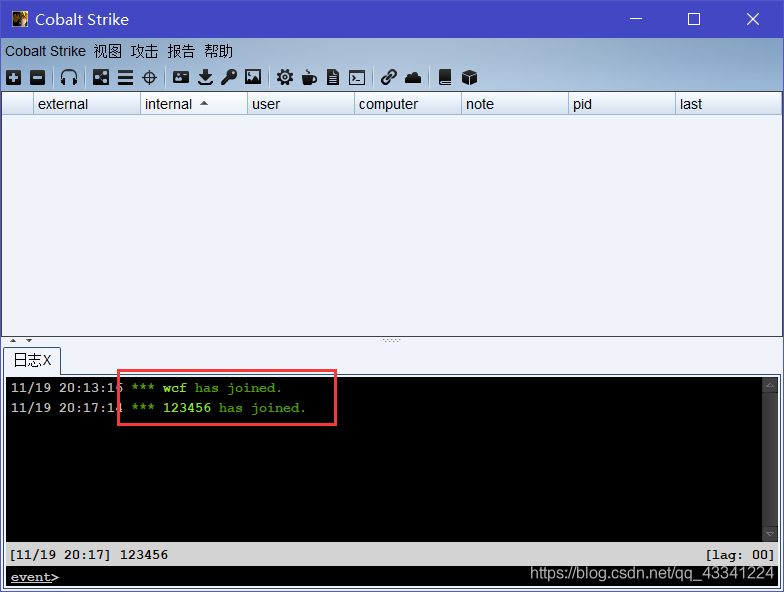Image resolution: width=784 pixels, height=592 pixels.
Task: Open the keystrokes key icon
Action: coord(229,77)
